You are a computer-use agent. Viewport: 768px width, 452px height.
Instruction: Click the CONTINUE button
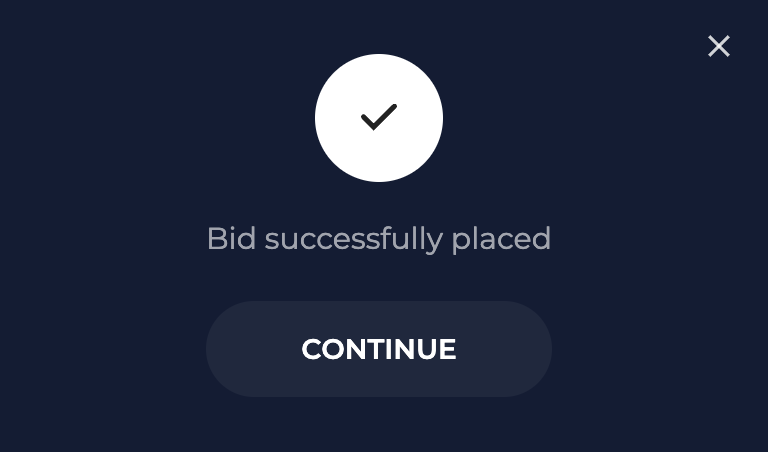tap(379, 349)
